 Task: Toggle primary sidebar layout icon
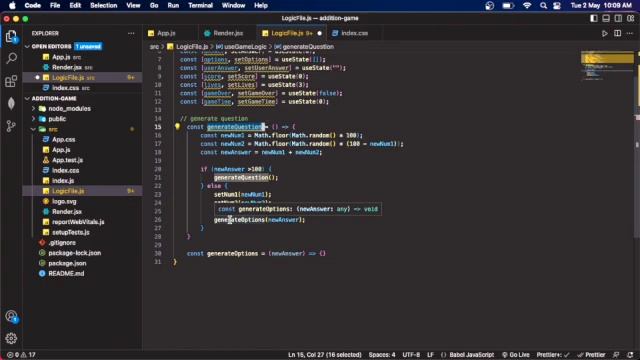coord(594,18)
